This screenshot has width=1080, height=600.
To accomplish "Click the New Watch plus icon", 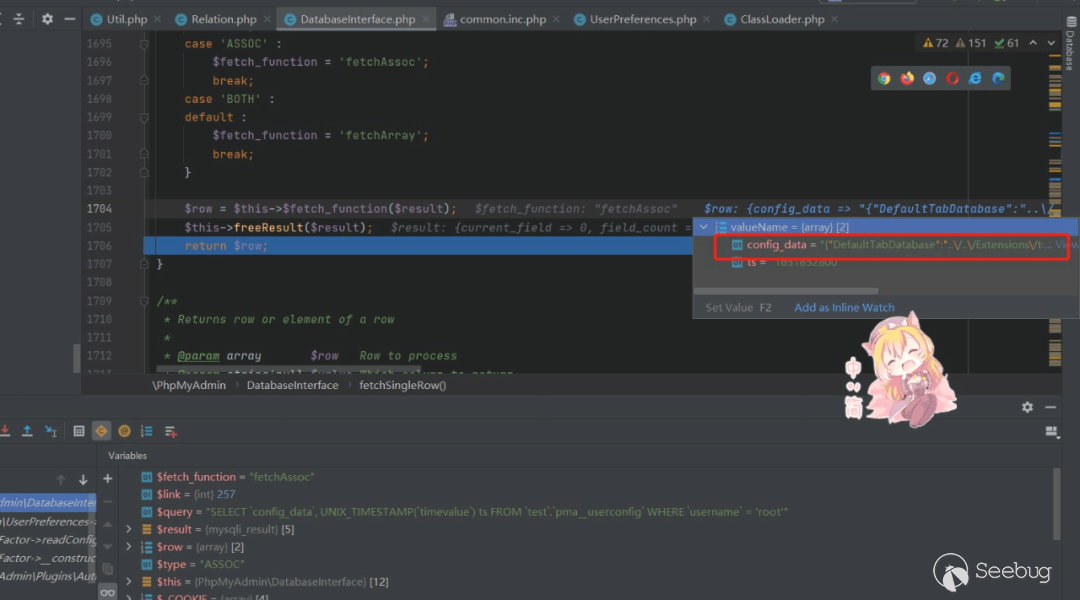I will tap(108, 478).
